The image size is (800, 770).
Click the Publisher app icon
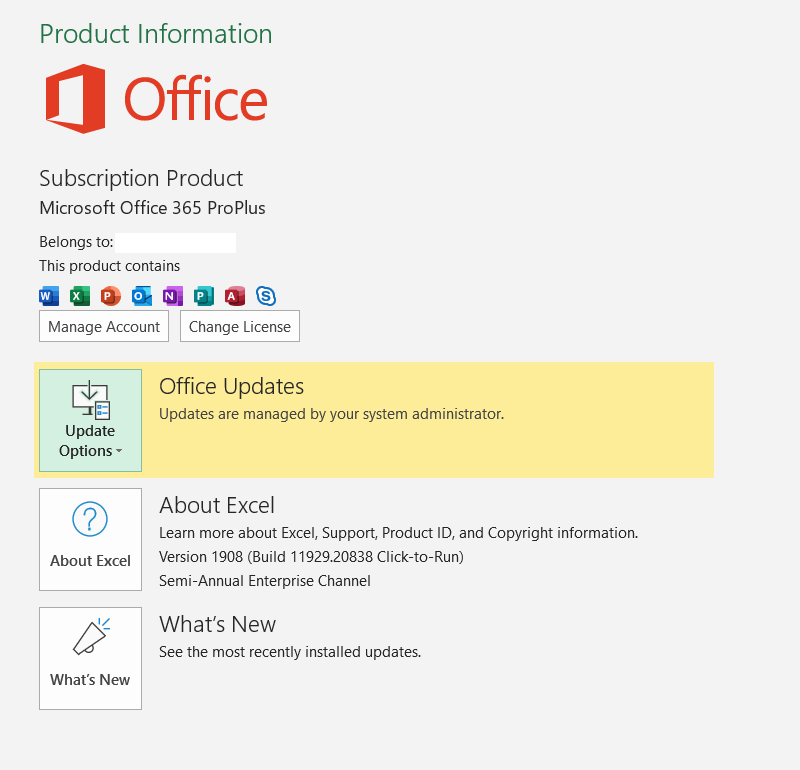(204, 296)
